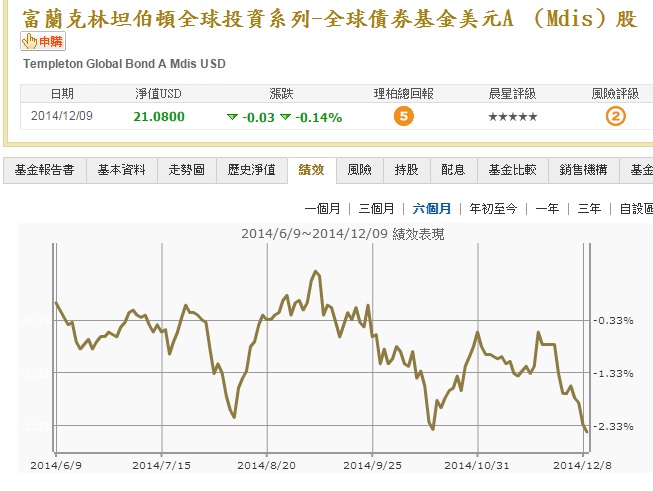The image size is (653, 491).
Task: Click the x-axis date 2014/10/31
Action: (477, 466)
